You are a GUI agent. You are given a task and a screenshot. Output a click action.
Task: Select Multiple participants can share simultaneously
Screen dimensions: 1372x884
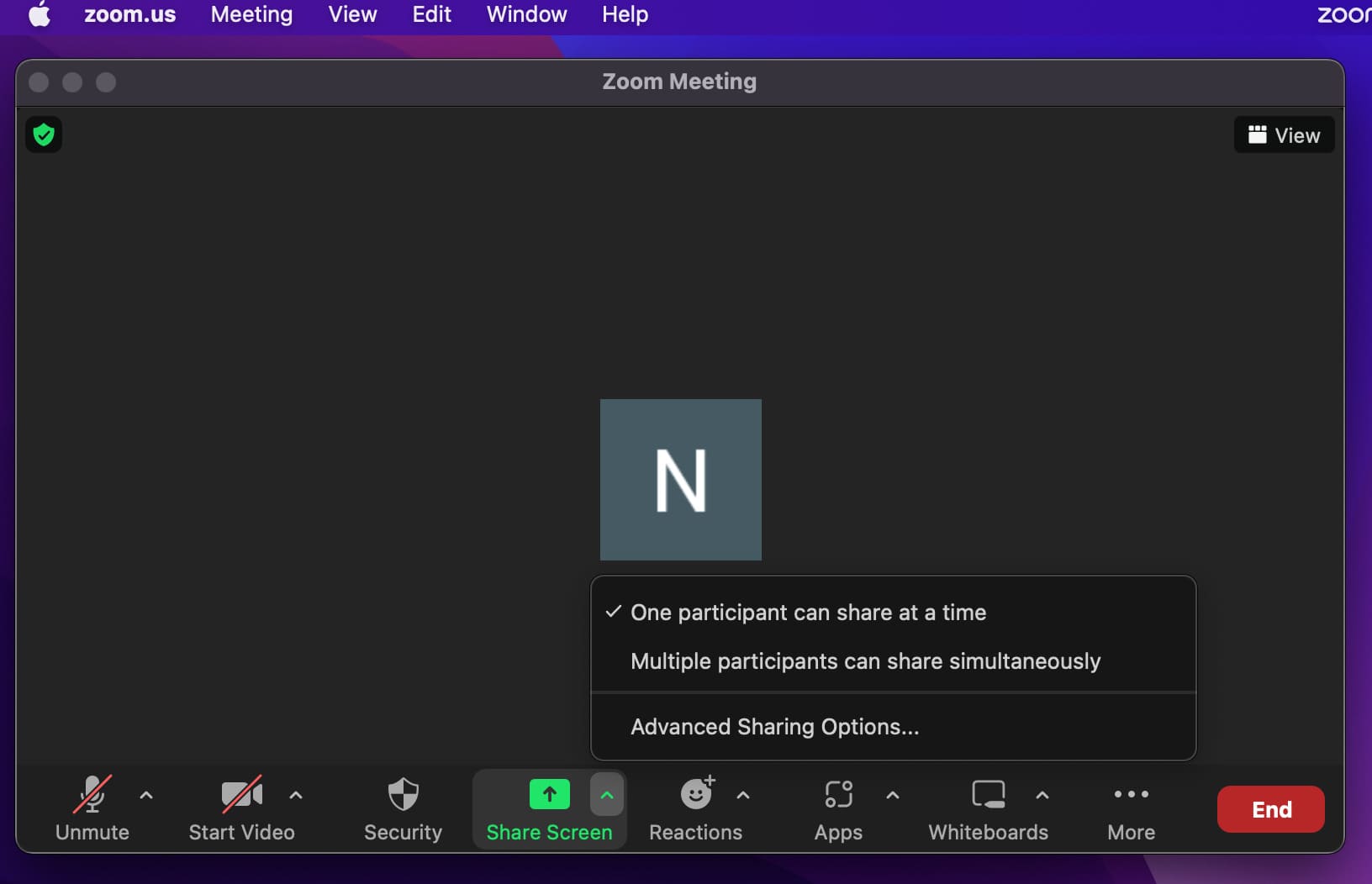coord(865,661)
